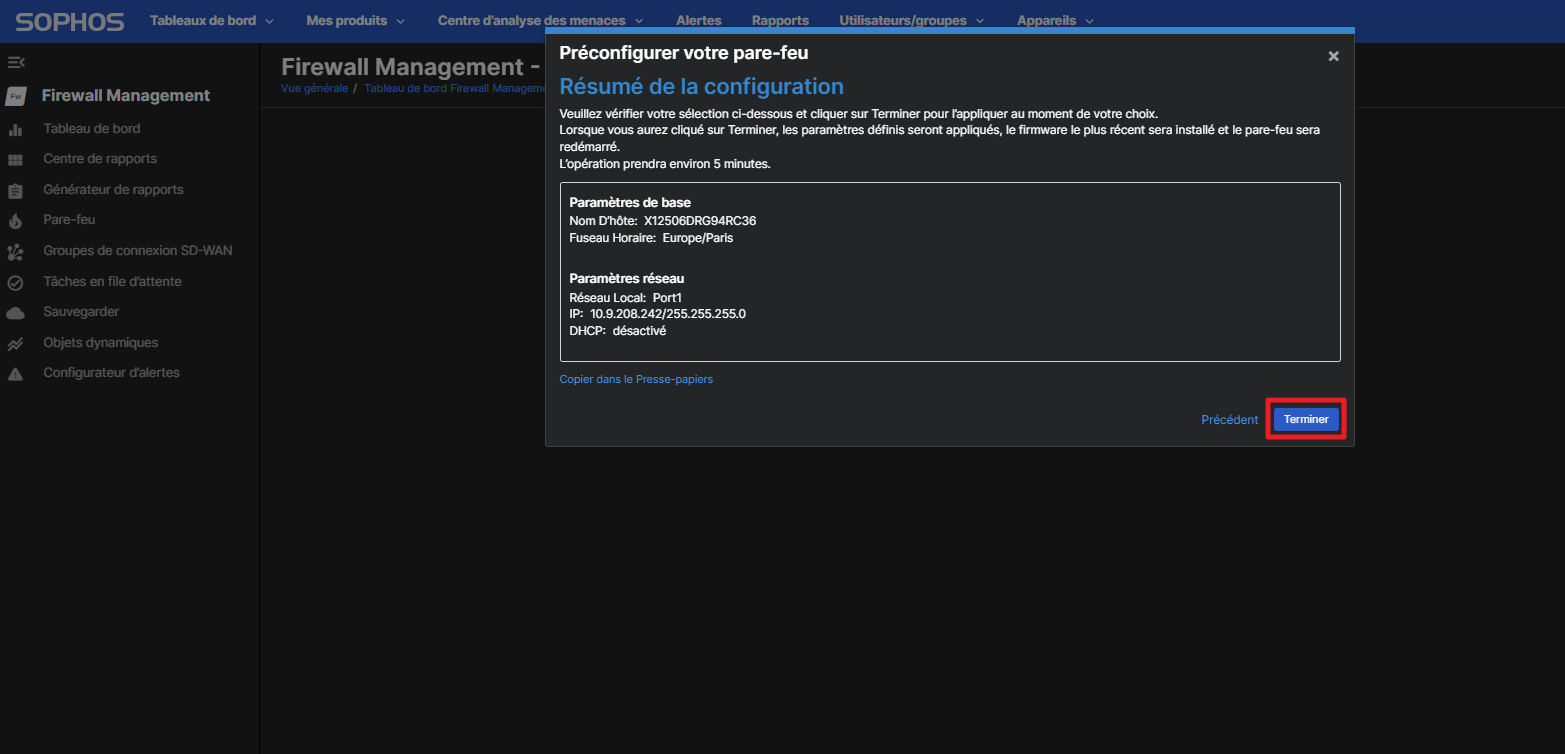
Task: Open Configurateur d'alertes in sidebar
Action: (112, 372)
